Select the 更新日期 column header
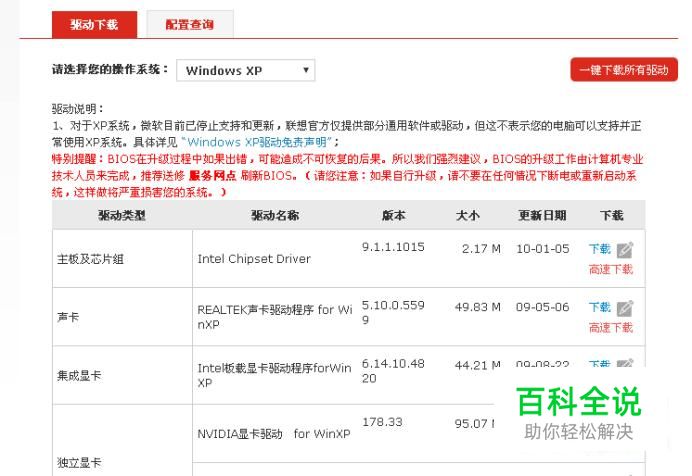 point(542,215)
